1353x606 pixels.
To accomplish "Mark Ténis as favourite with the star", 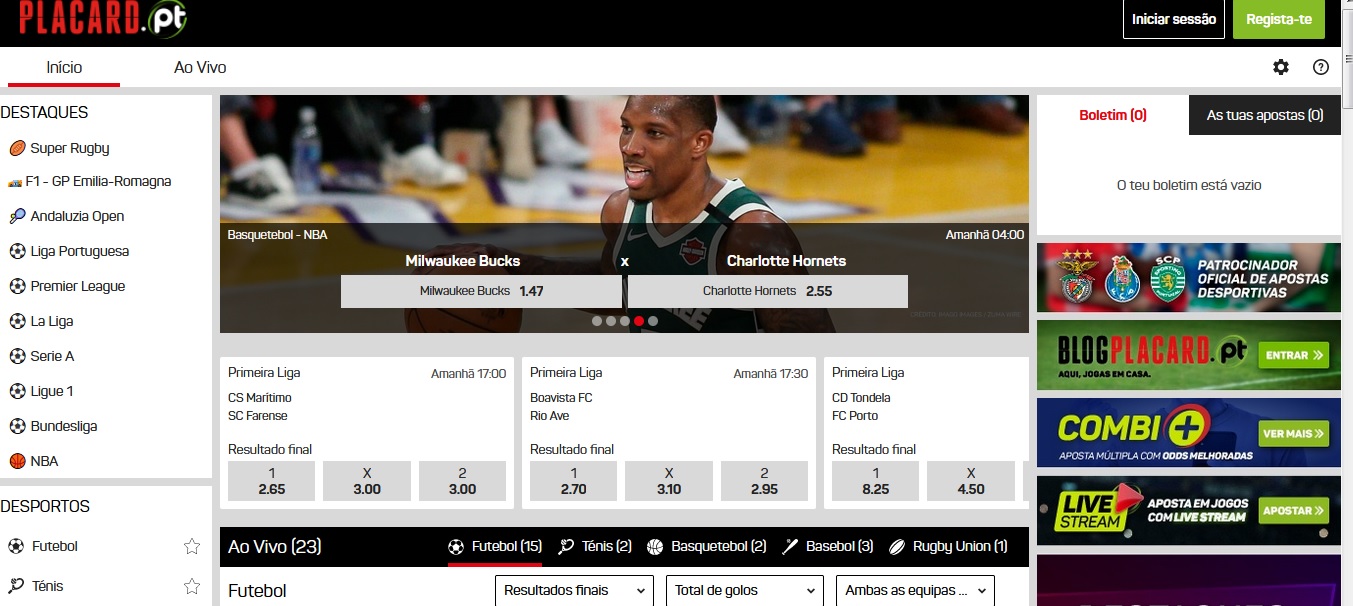I will (192, 586).
